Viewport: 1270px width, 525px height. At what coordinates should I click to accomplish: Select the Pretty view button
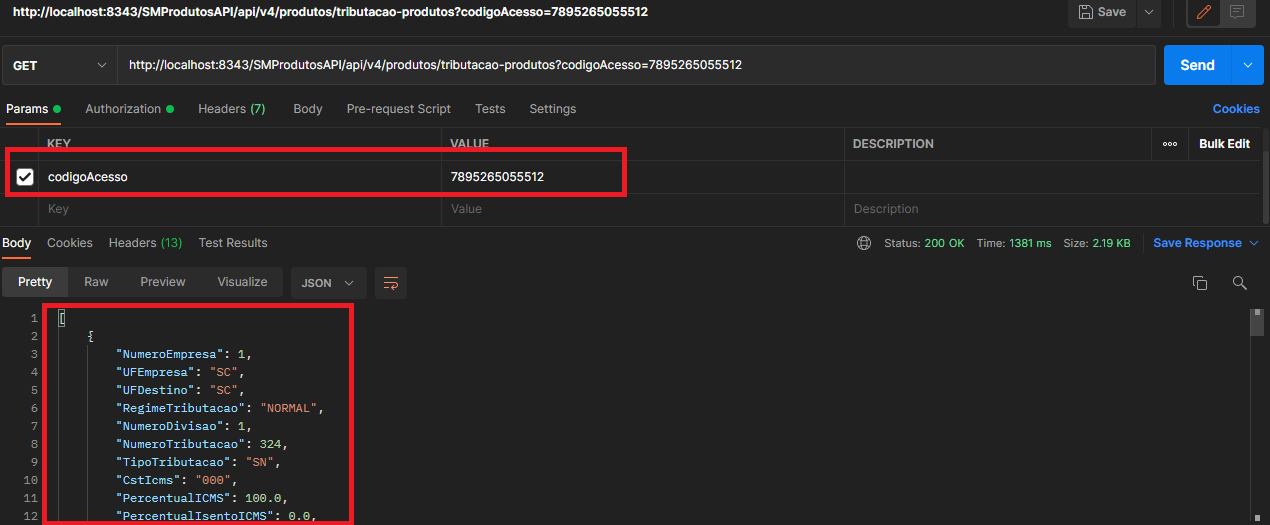(35, 282)
